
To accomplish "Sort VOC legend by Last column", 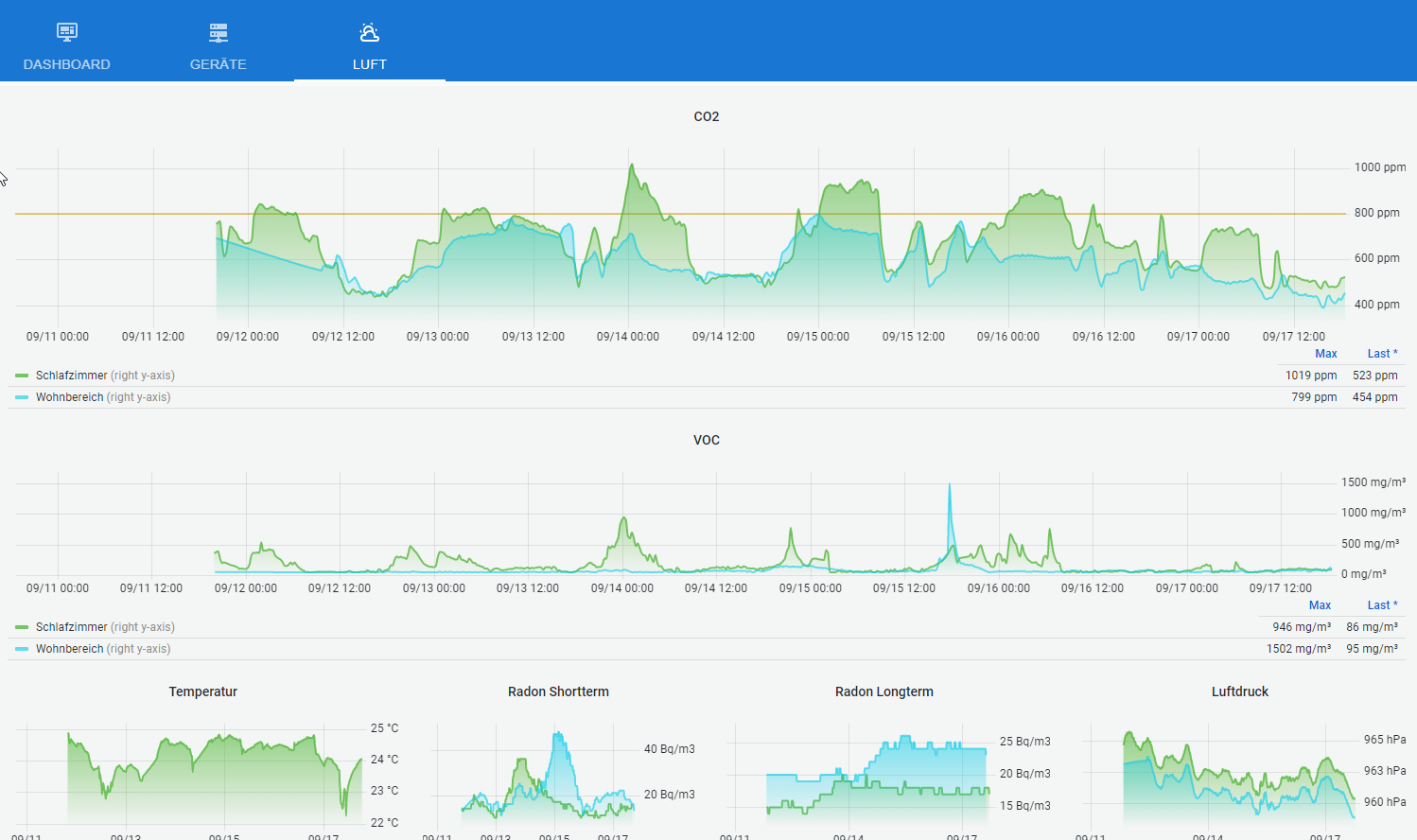I will (x=1382, y=605).
